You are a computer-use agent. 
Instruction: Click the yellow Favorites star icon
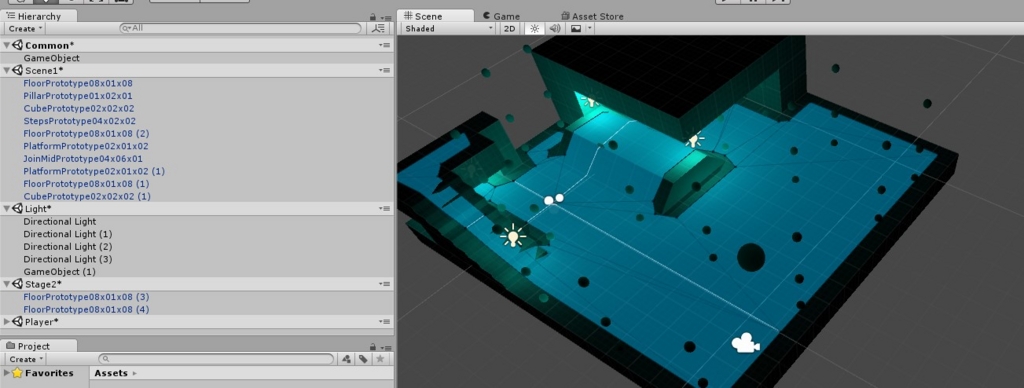pos(18,373)
